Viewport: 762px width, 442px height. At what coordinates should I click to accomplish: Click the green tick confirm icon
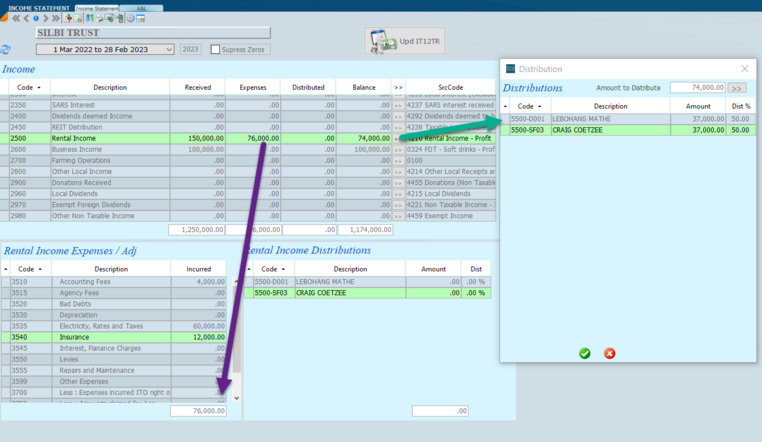(x=585, y=353)
